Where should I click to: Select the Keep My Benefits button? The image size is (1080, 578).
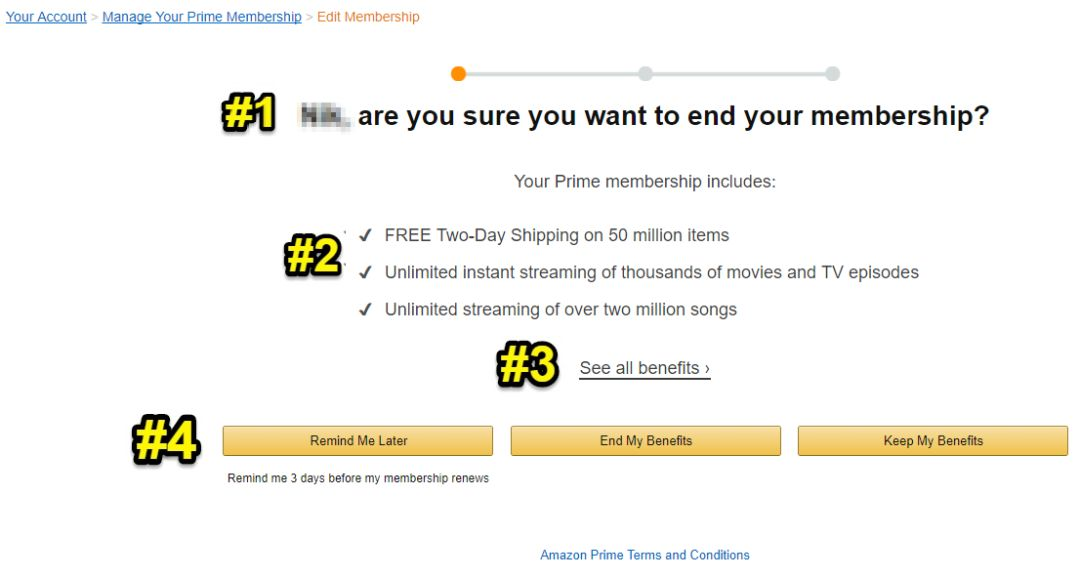pos(933,441)
